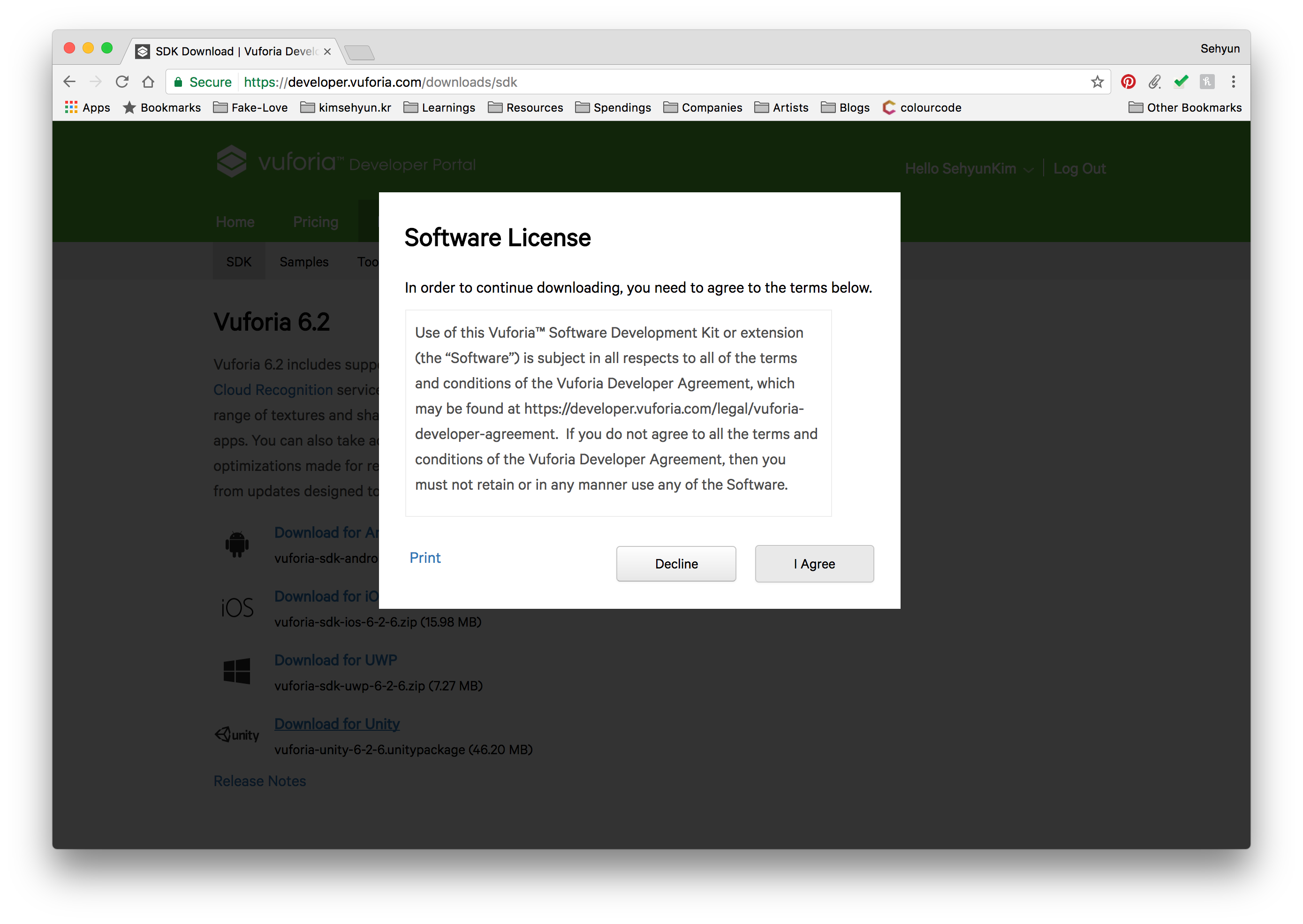Click the Cloud Recognition link
This screenshot has width=1303, height=924.
tap(273, 390)
